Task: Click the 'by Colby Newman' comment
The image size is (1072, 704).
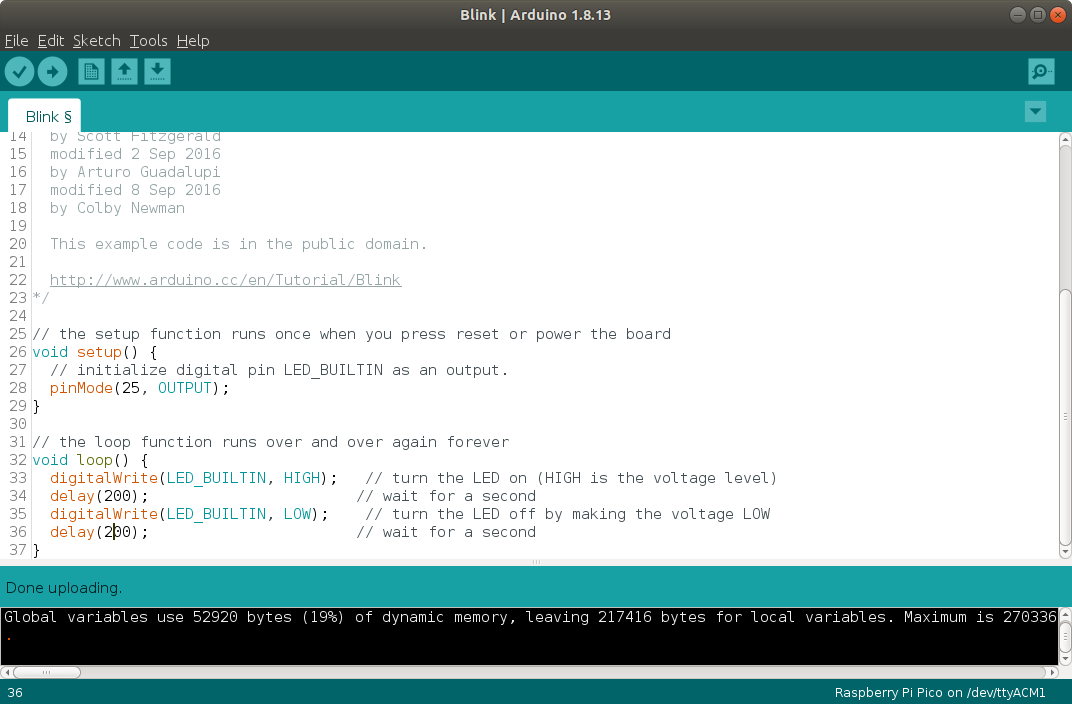Action: pos(117,208)
